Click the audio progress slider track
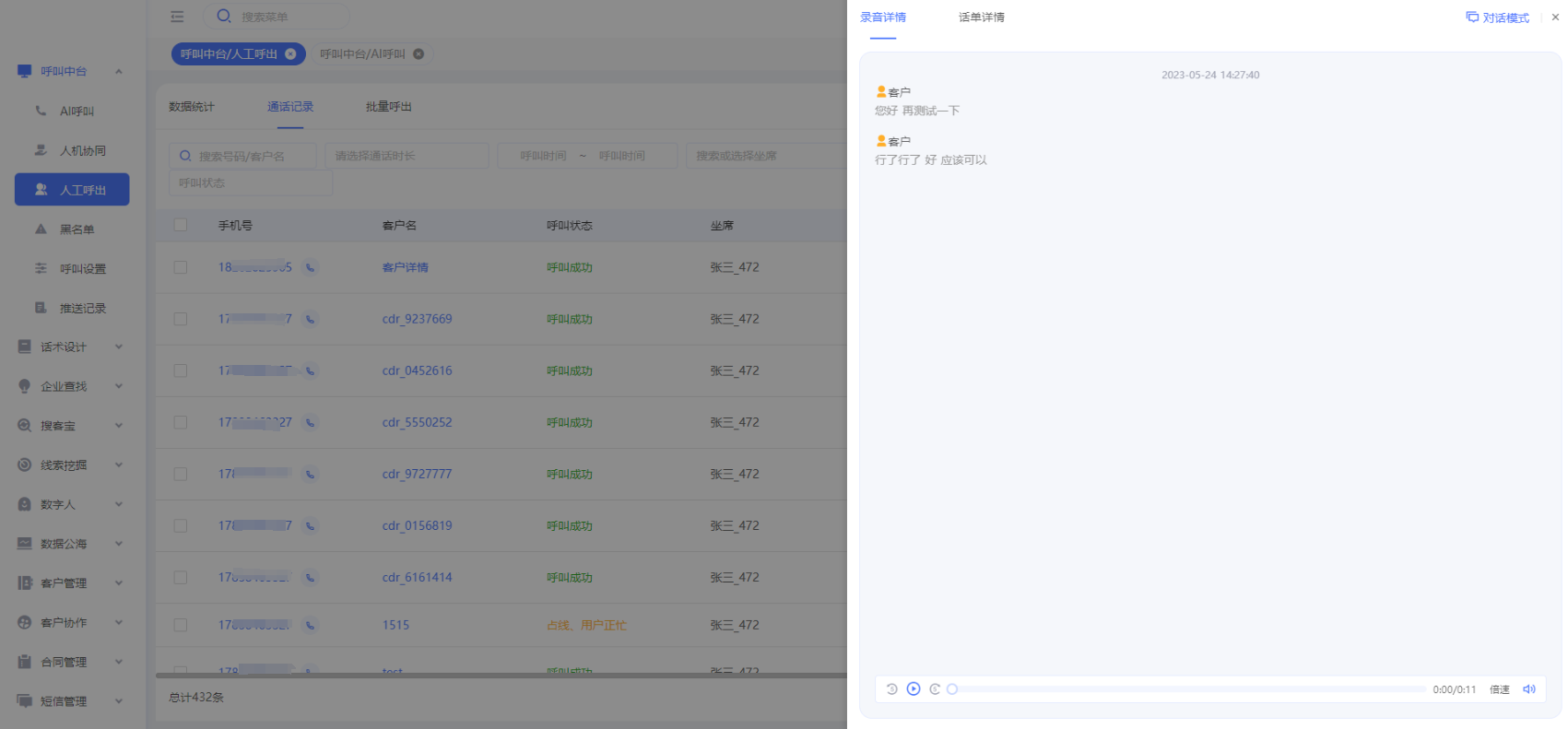Image resolution: width=1568 pixels, height=729 pixels. 1189,688
